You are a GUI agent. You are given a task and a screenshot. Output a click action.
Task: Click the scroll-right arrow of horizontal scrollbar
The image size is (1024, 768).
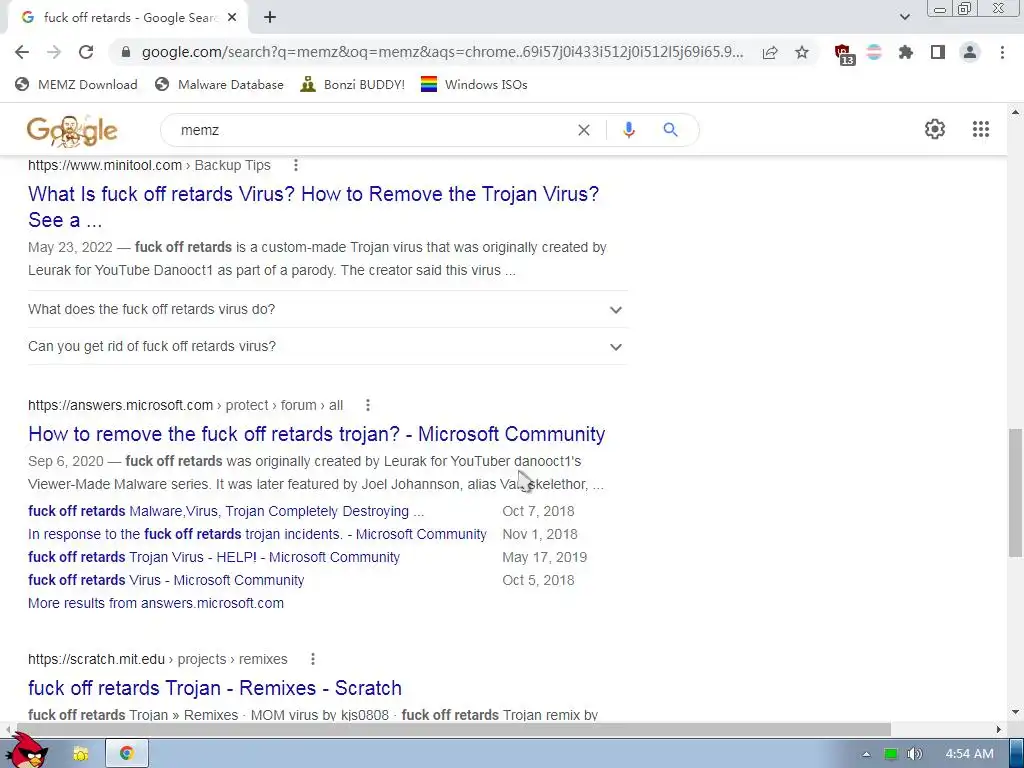[x=999, y=729]
